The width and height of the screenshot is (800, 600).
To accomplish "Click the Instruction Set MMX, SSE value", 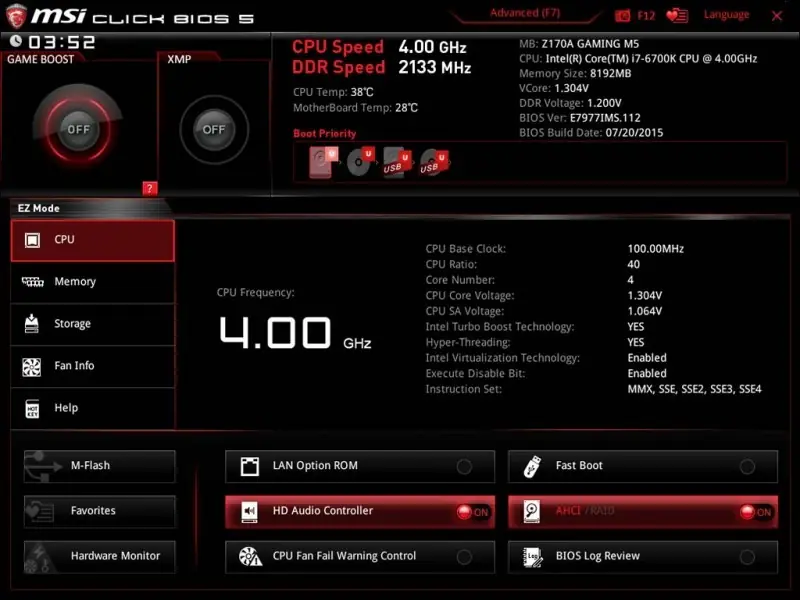I will (x=694, y=389).
